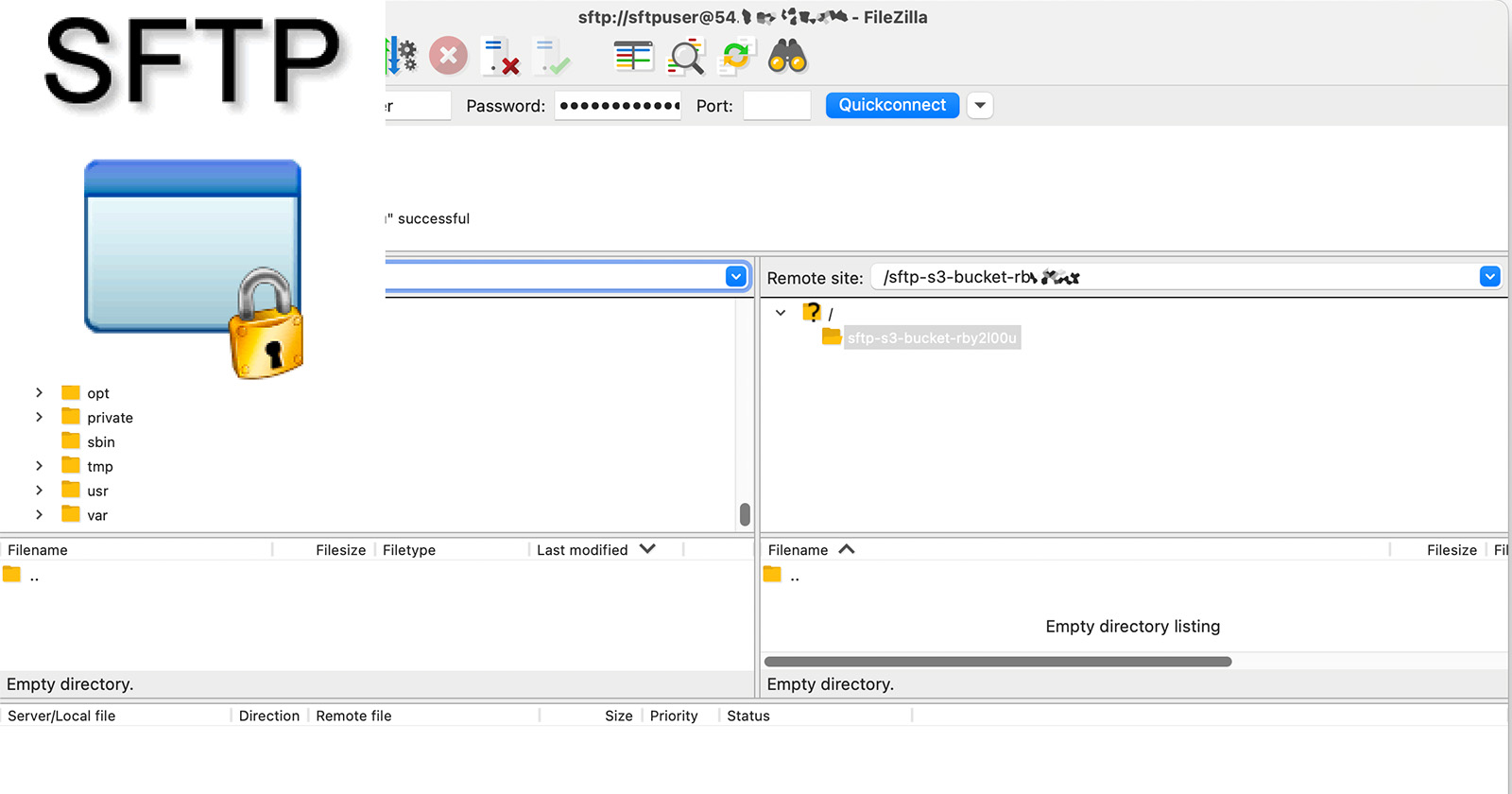Open the Remote site path dropdown

coord(1489,277)
